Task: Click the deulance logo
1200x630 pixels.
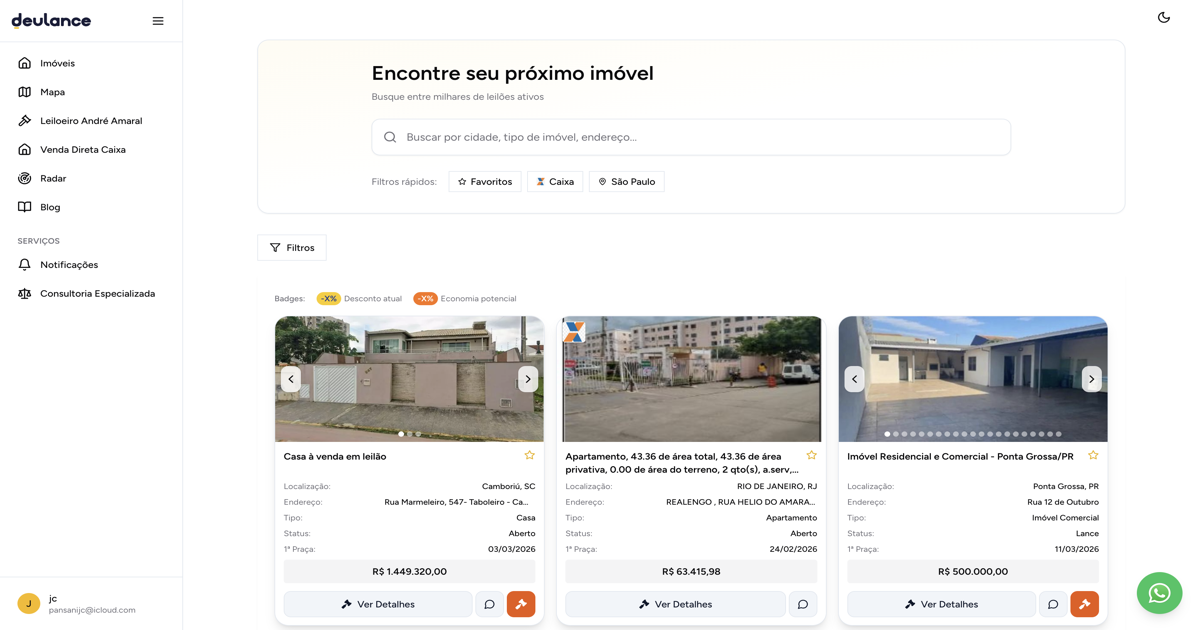Action: click(x=51, y=20)
